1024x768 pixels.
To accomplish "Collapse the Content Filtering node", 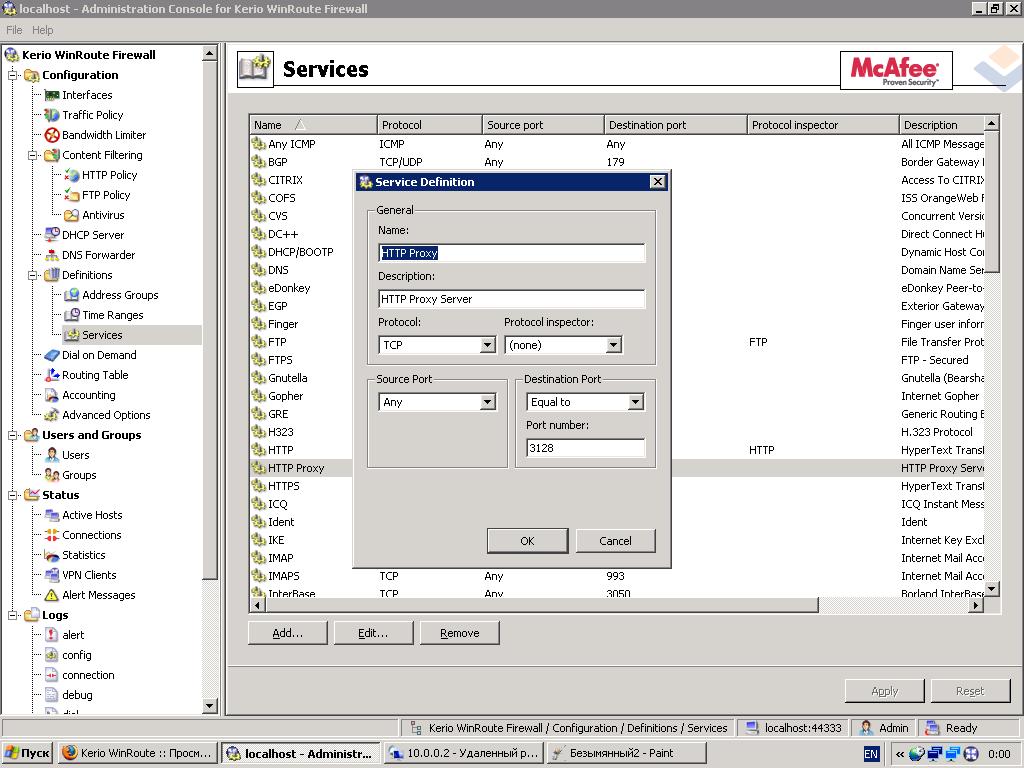I will click(32, 155).
